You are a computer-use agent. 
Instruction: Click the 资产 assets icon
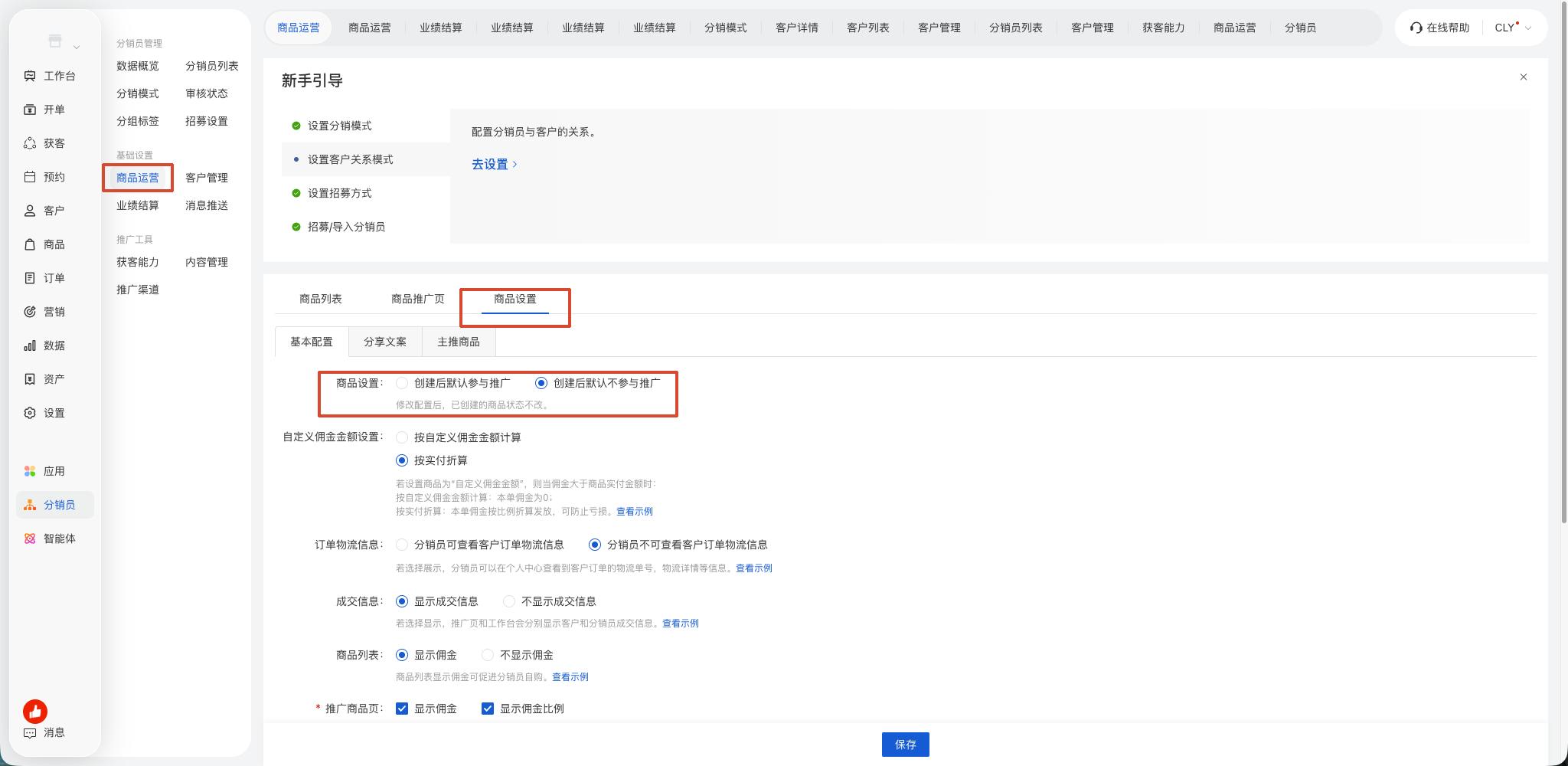pos(30,379)
